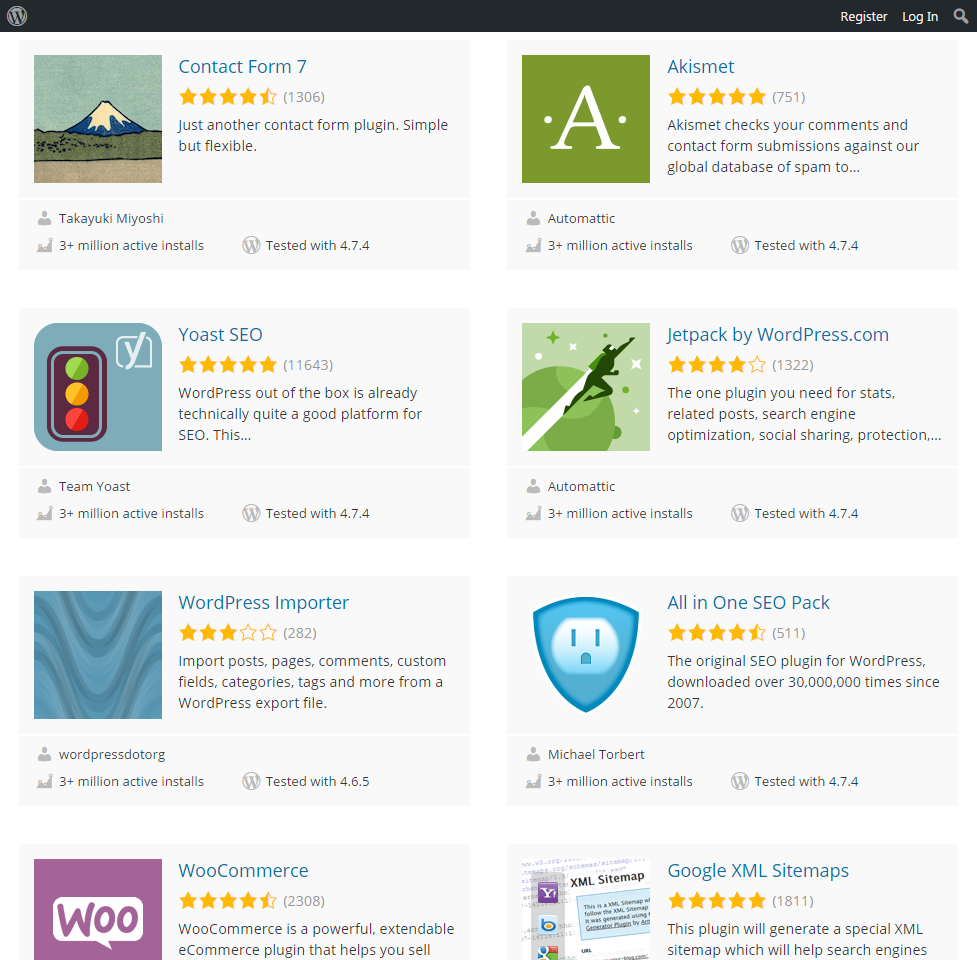Click the (511) review count
The width and height of the screenshot is (977, 960).
pos(789,633)
